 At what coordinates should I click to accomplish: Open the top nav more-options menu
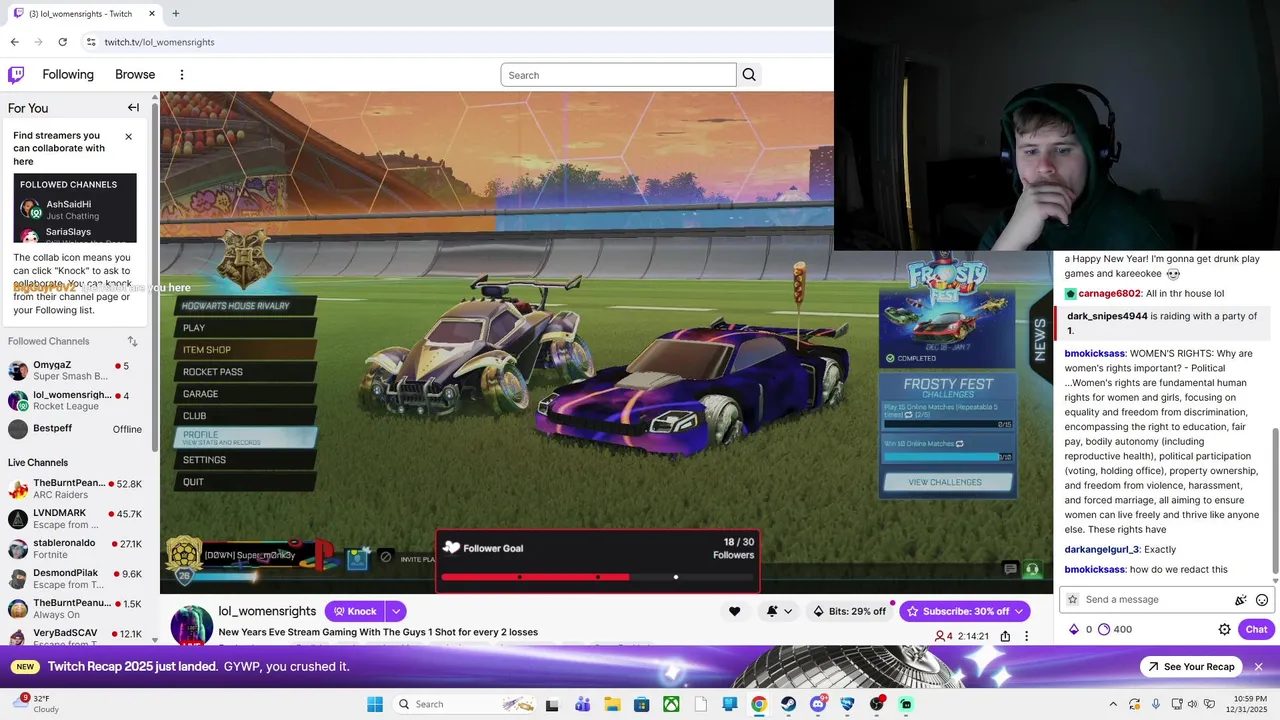click(x=182, y=75)
